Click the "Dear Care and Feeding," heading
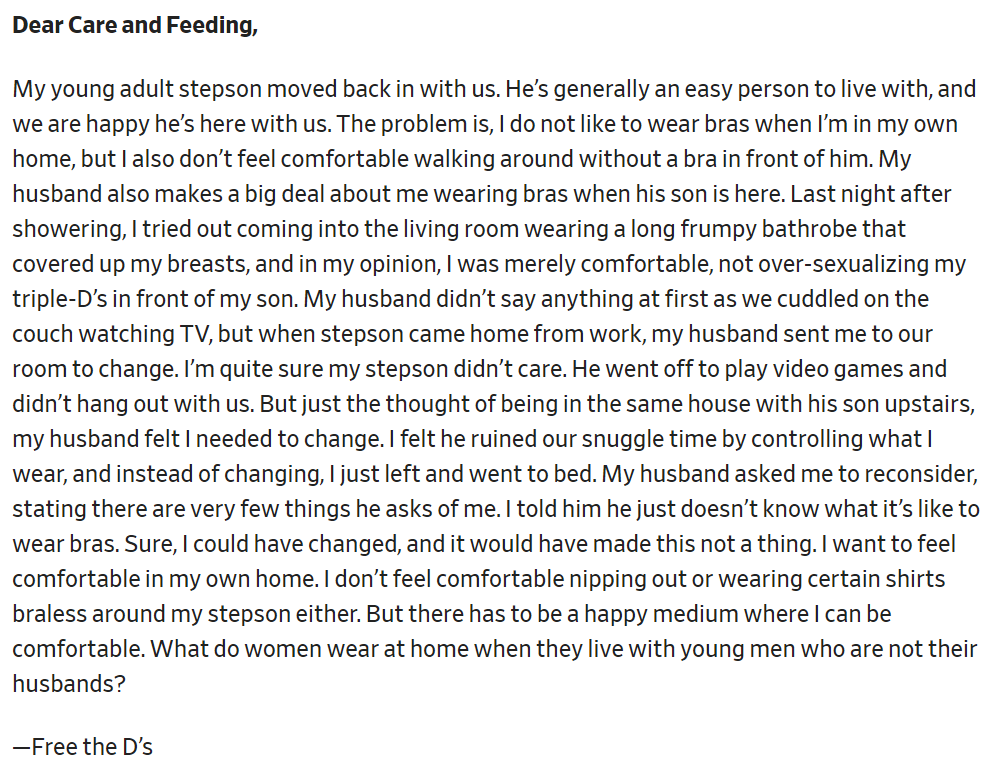This screenshot has width=991, height=768. coord(135,25)
